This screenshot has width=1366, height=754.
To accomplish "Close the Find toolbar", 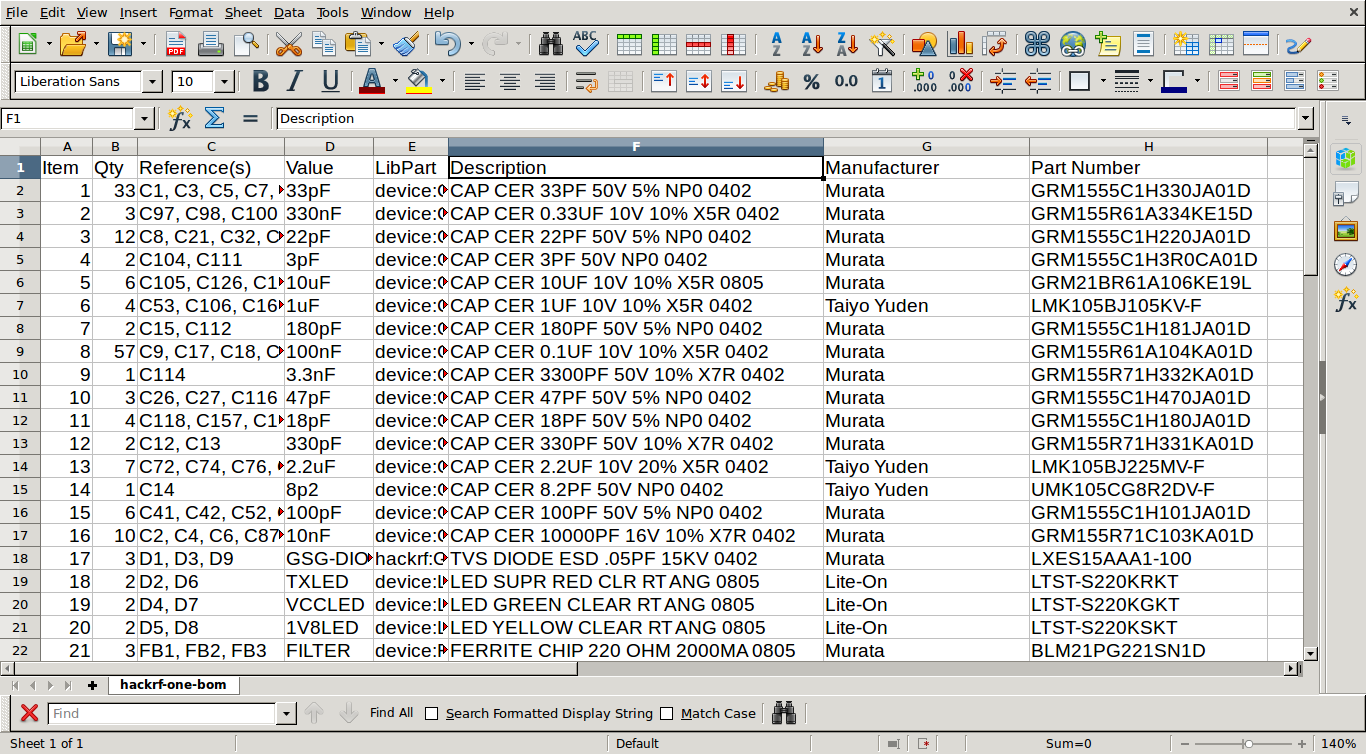I will tap(30, 714).
